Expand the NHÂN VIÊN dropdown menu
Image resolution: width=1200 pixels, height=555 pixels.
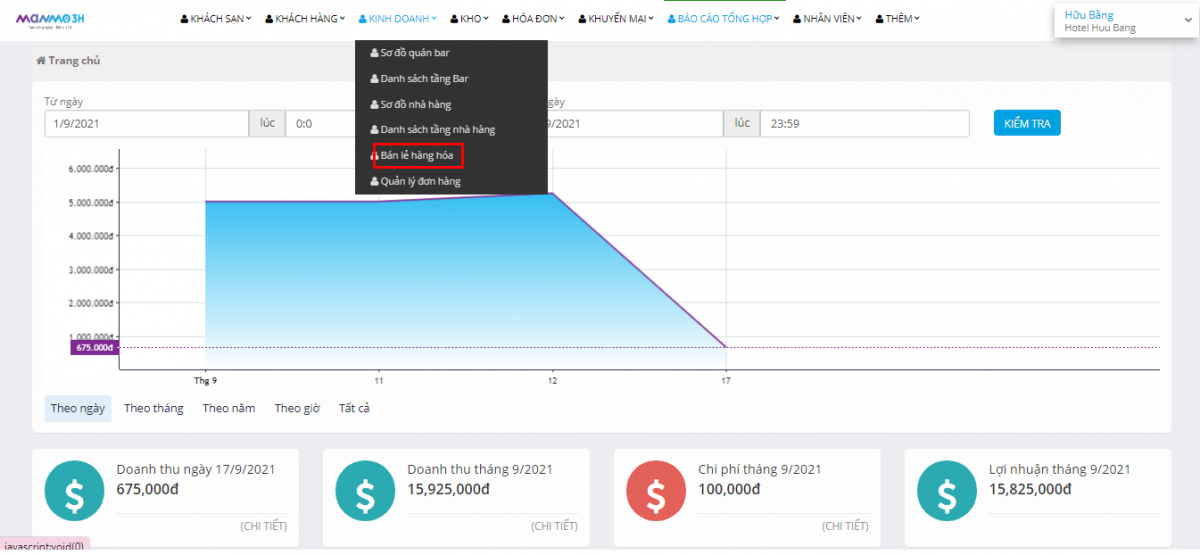point(828,19)
